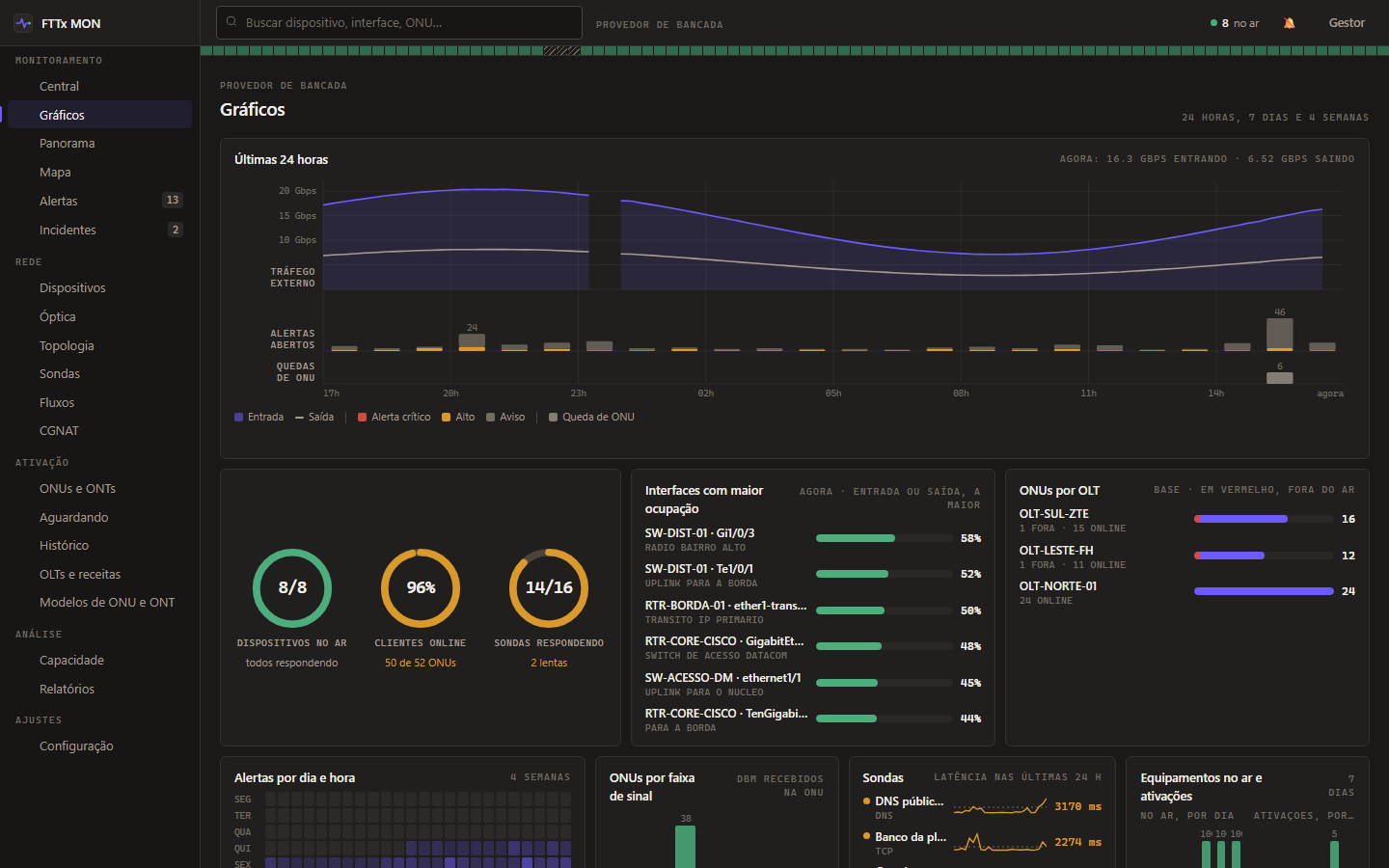Open the Óptica page
The image size is (1389, 868).
[99, 316]
